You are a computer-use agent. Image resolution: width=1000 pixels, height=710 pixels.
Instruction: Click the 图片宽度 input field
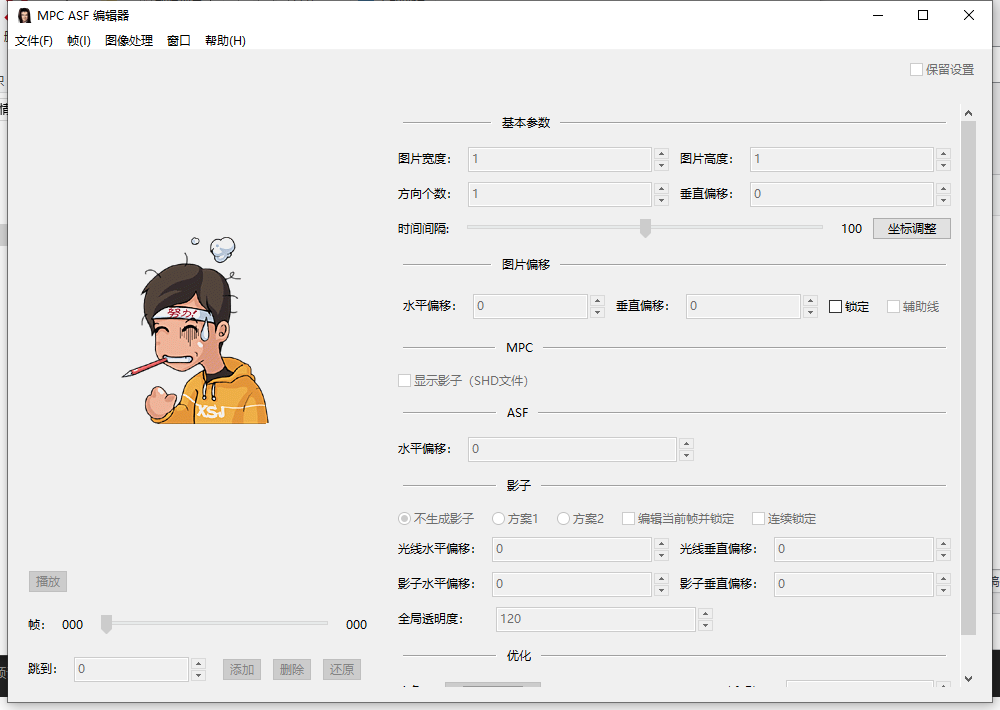(x=559, y=159)
